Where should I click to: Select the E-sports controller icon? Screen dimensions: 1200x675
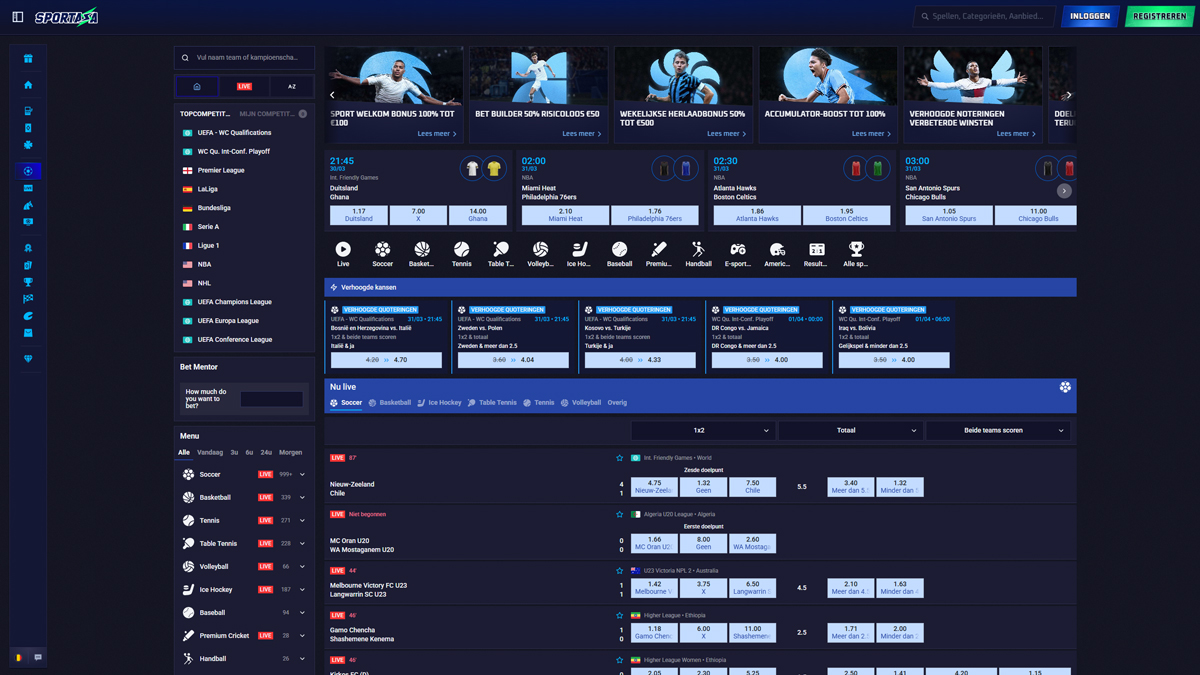[738, 250]
